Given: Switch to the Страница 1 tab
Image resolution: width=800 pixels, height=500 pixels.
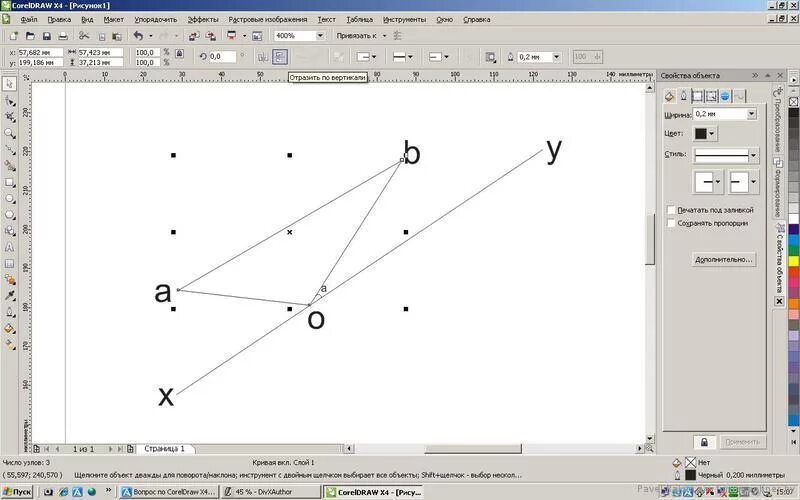Looking at the screenshot, I should coord(164,448).
